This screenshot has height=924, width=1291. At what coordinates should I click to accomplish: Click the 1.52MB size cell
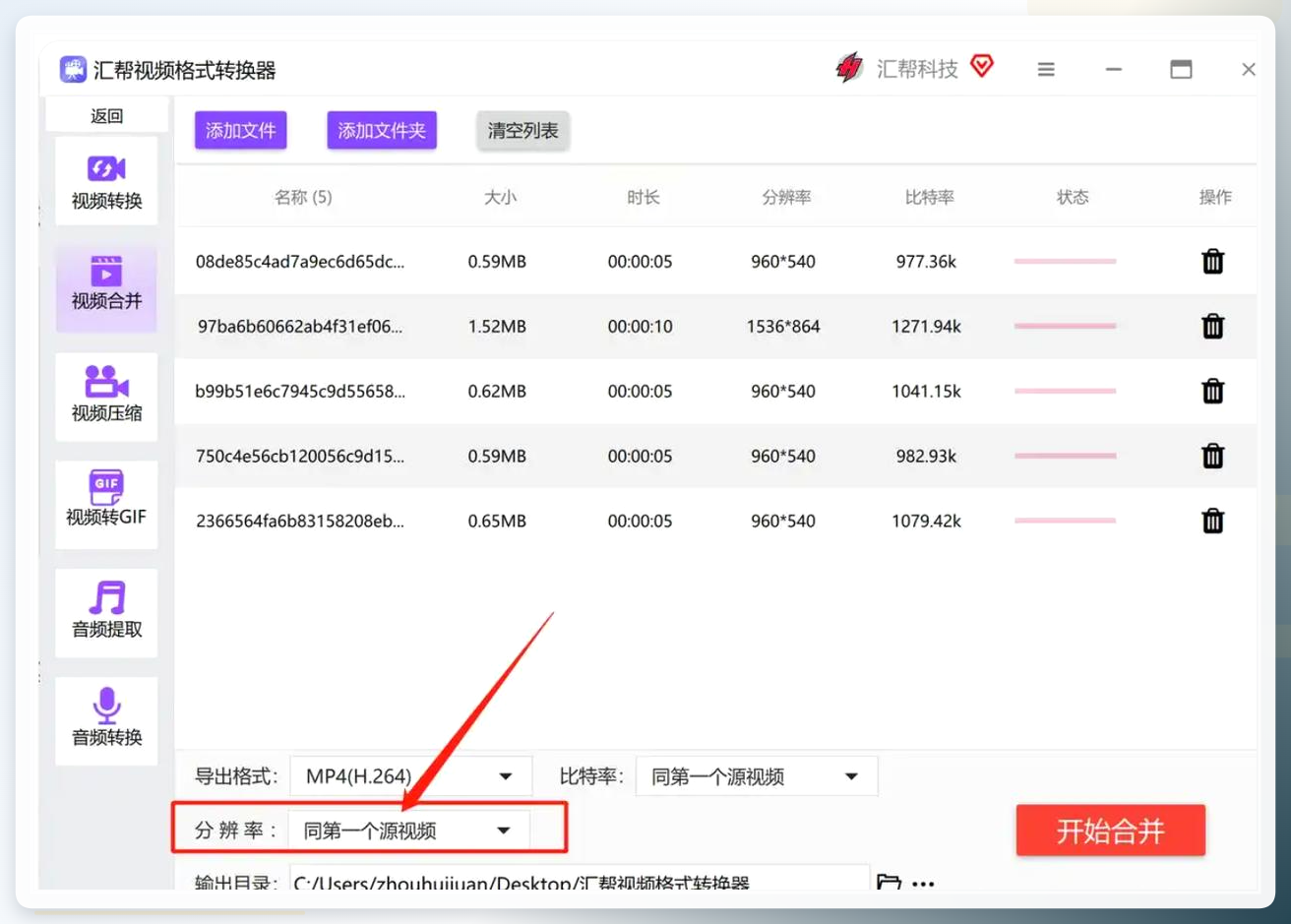[497, 326]
